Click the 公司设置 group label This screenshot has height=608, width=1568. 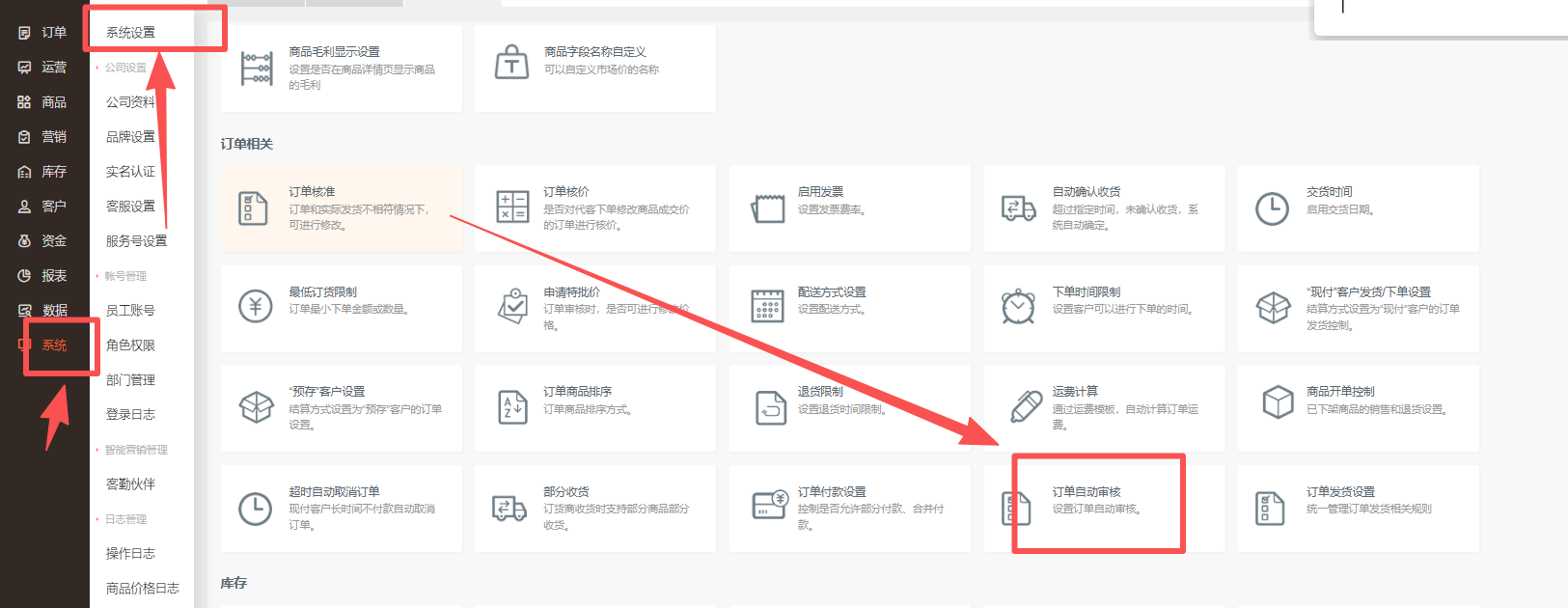point(125,68)
